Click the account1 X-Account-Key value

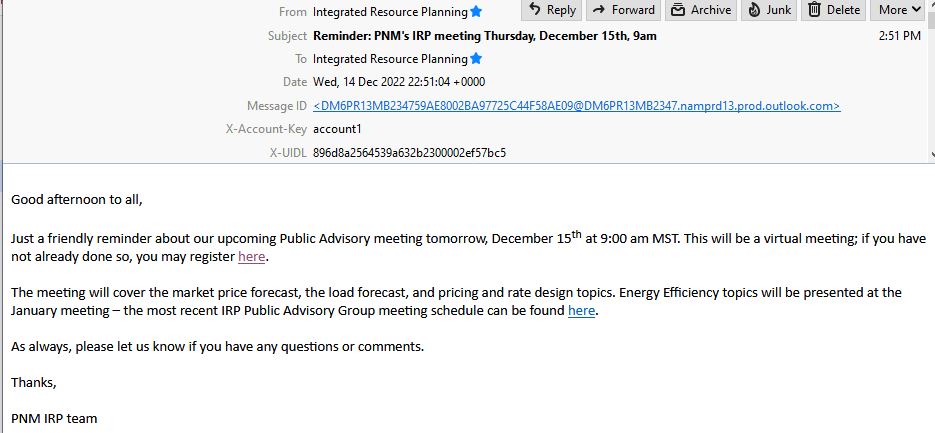(x=337, y=129)
